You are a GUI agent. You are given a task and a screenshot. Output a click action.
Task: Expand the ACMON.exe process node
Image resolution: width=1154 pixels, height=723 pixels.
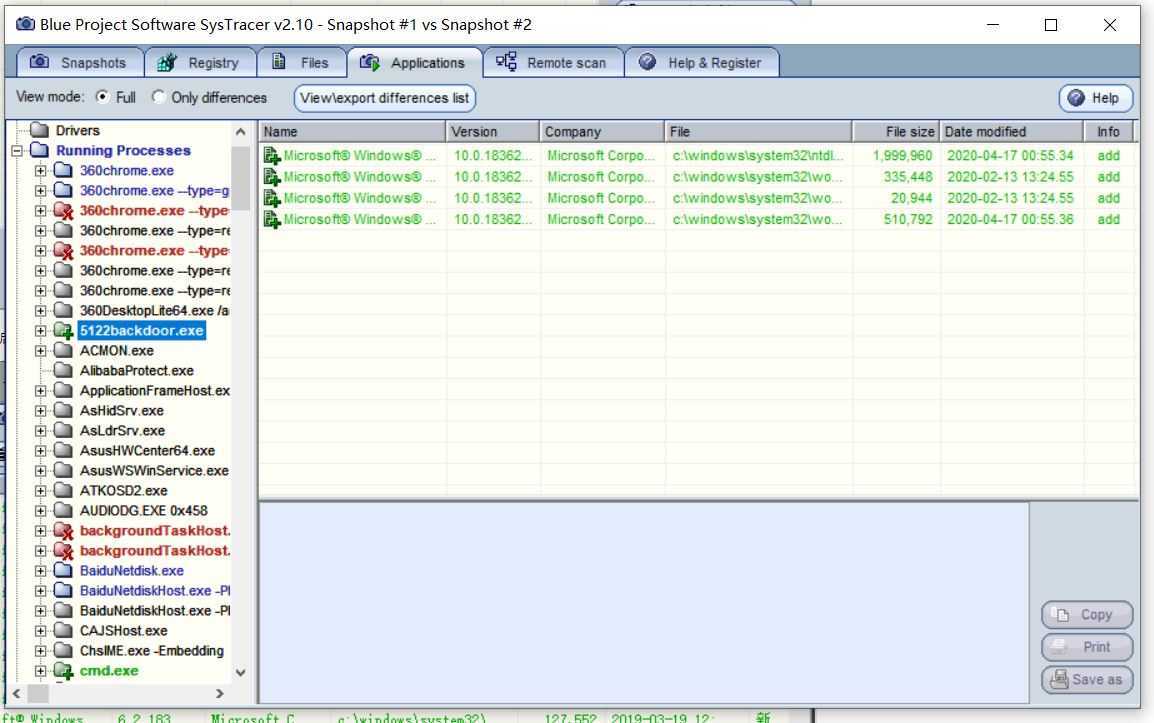[40, 351]
